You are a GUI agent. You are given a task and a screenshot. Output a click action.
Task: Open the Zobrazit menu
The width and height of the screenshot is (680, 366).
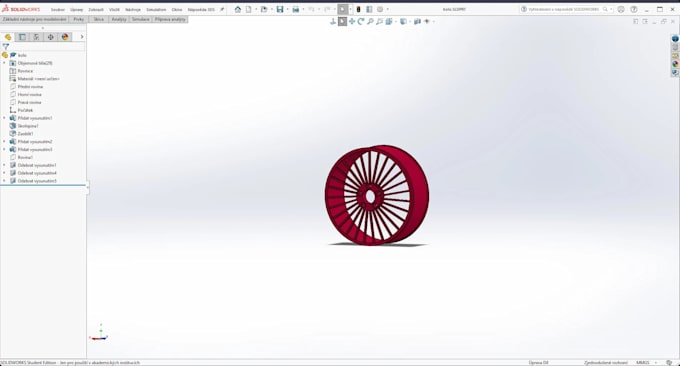point(96,10)
